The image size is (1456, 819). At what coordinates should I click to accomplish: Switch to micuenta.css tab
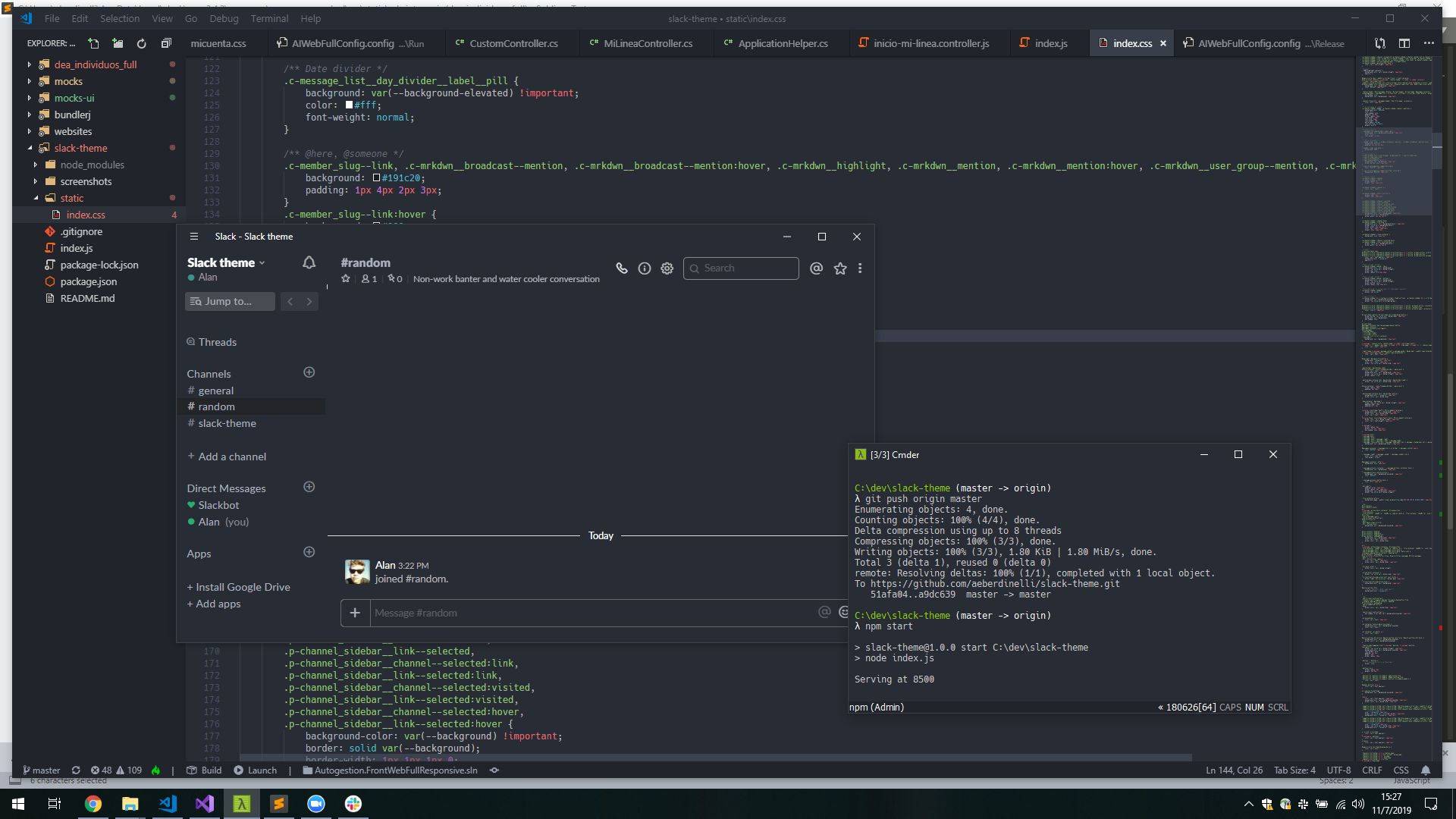(218, 43)
